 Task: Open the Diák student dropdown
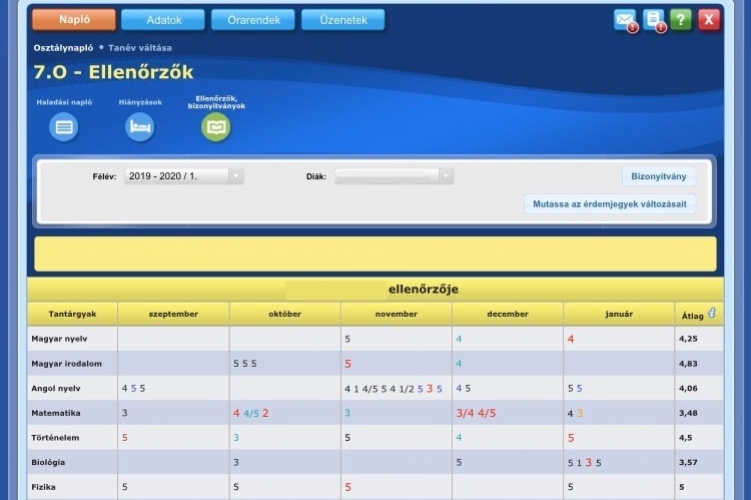tap(394, 176)
